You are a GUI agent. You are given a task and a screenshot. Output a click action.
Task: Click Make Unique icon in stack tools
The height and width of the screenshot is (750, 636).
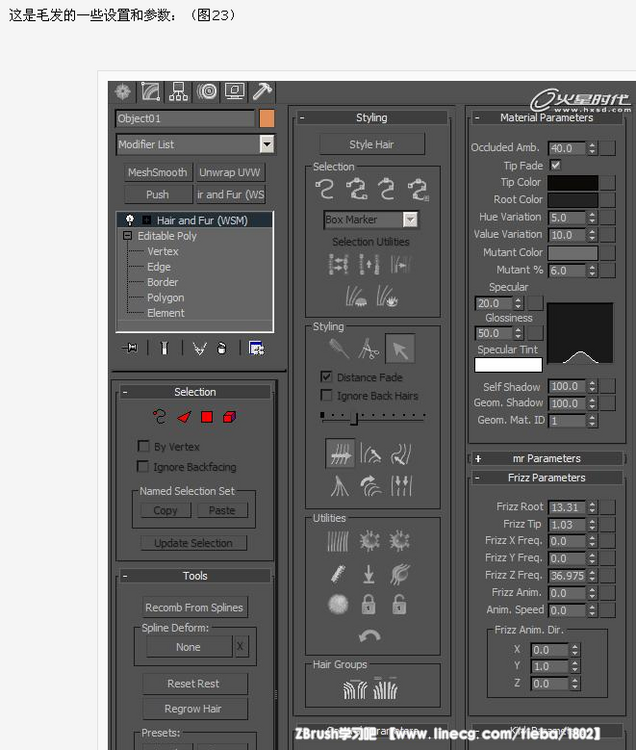tap(199, 348)
